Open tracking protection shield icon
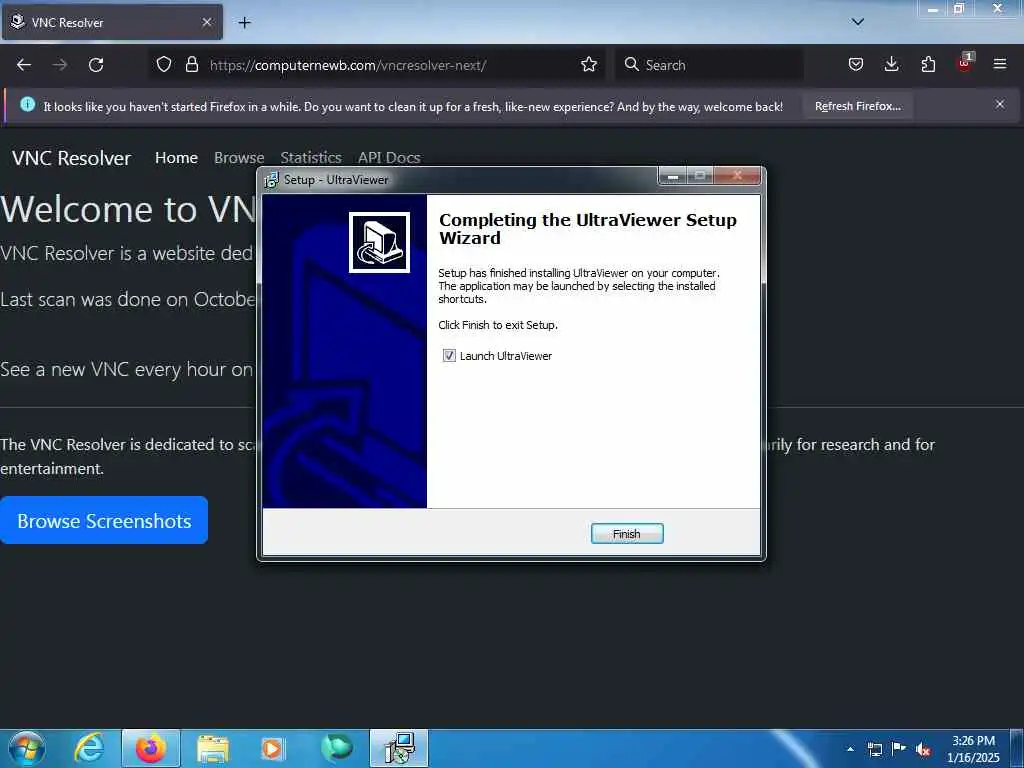Screen dimensions: 1024x768 pyautogui.click(x=164, y=64)
